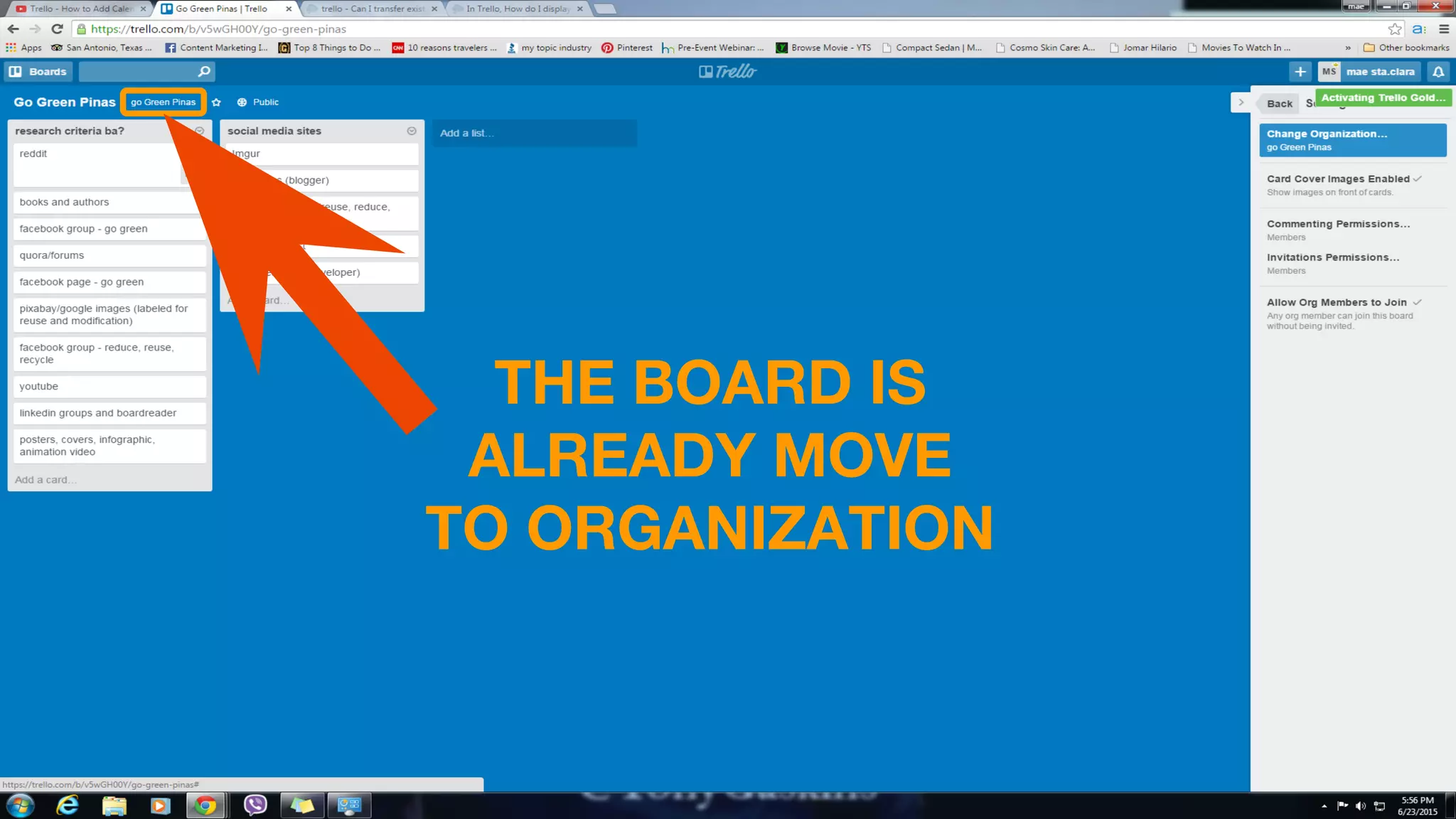
Task: Open the facebook page - go green card
Action: pyautogui.click(x=109, y=282)
